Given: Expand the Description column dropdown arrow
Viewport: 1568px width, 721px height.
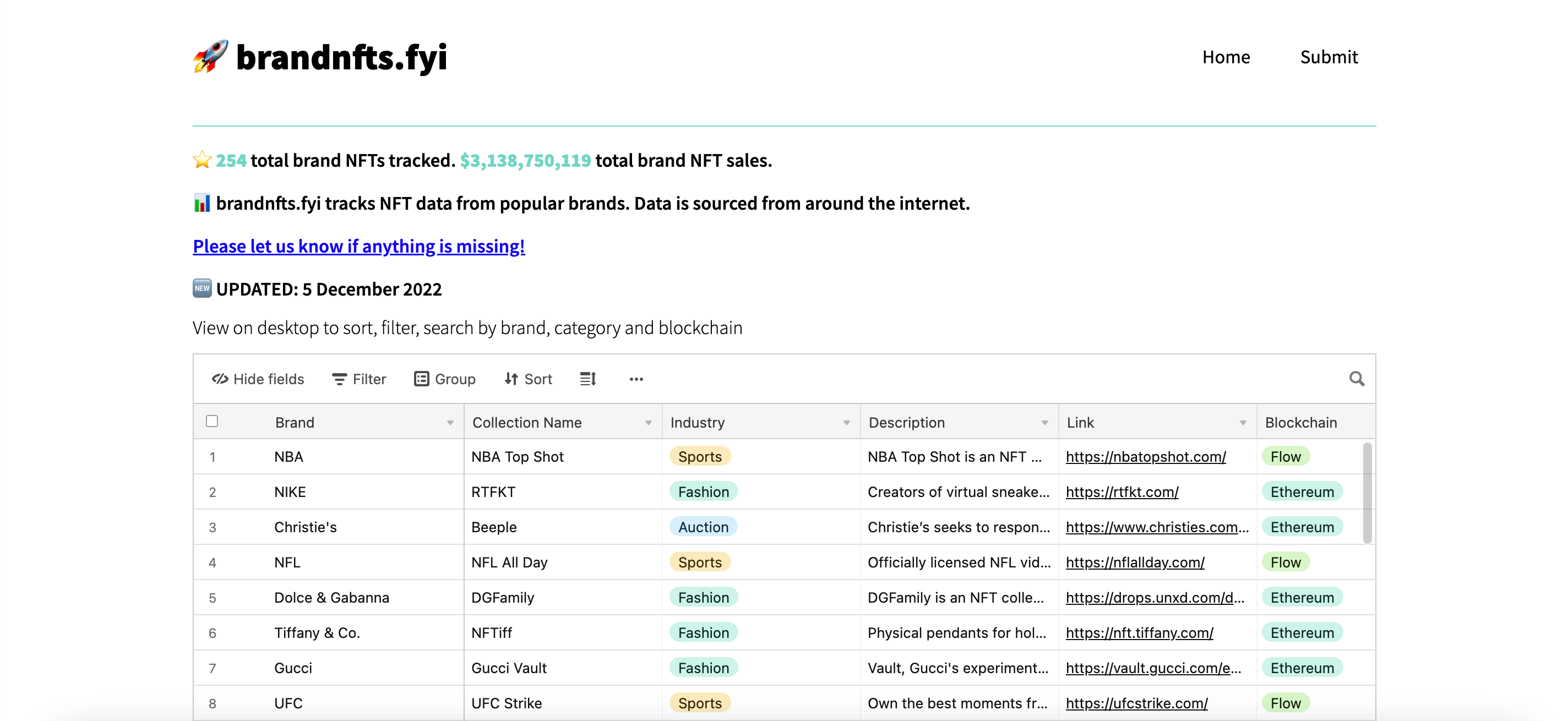Looking at the screenshot, I should pyautogui.click(x=1044, y=423).
